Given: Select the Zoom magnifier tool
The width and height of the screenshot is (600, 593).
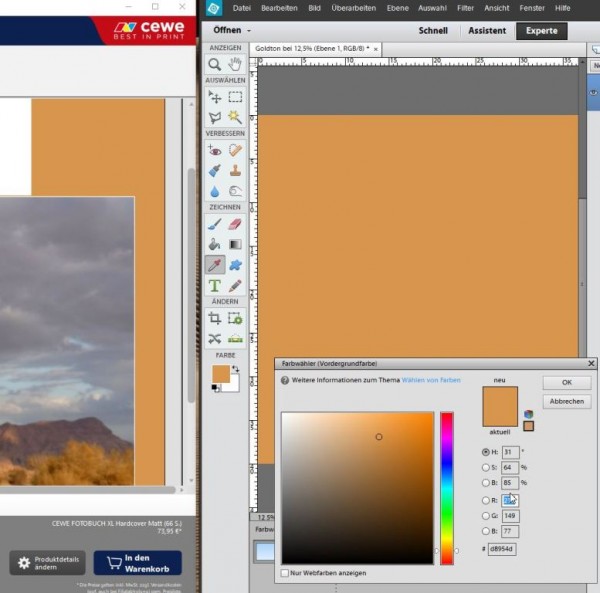Looking at the screenshot, I should (215, 64).
